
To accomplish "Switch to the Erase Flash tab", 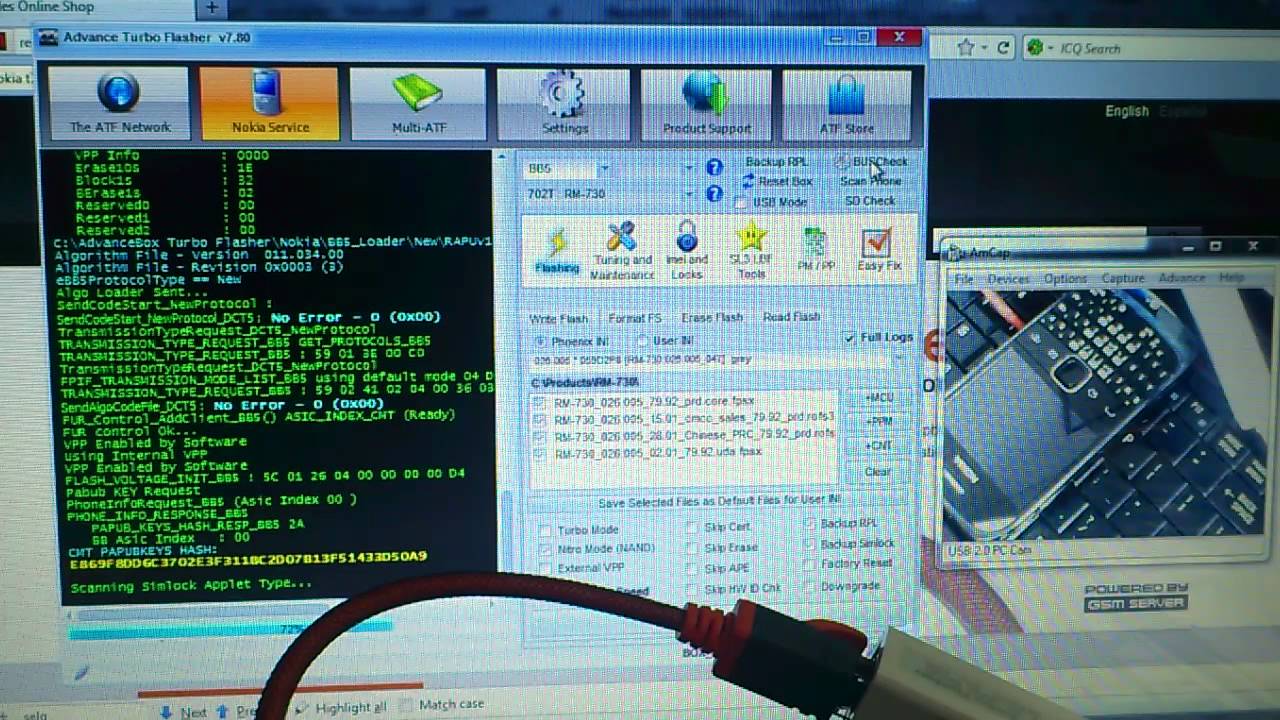I will pos(712,317).
